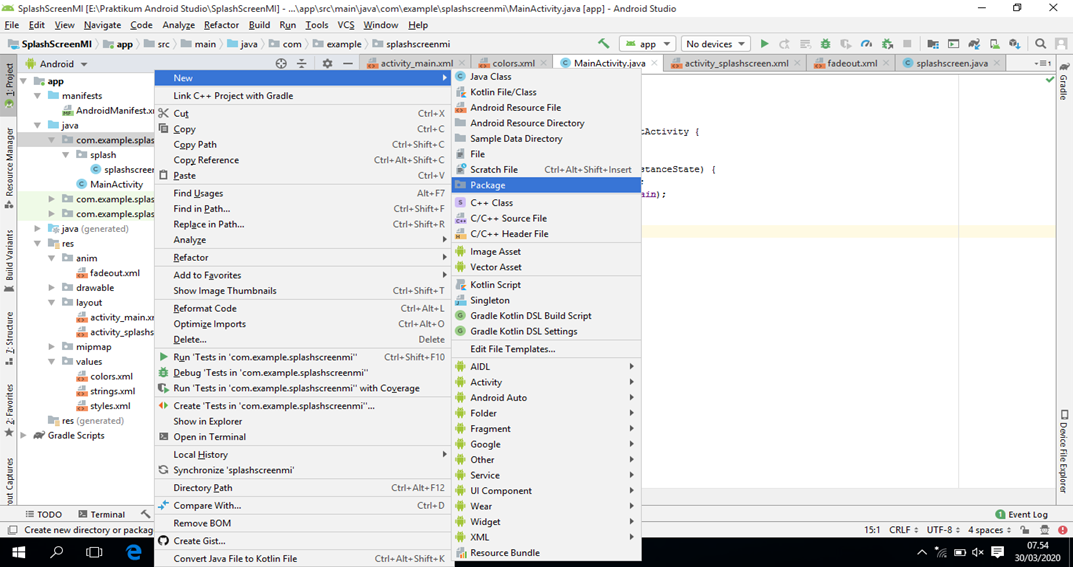The height and width of the screenshot is (567, 1073).
Task: Click the 4 spaces indent entry
Action: (x=990, y=530)
